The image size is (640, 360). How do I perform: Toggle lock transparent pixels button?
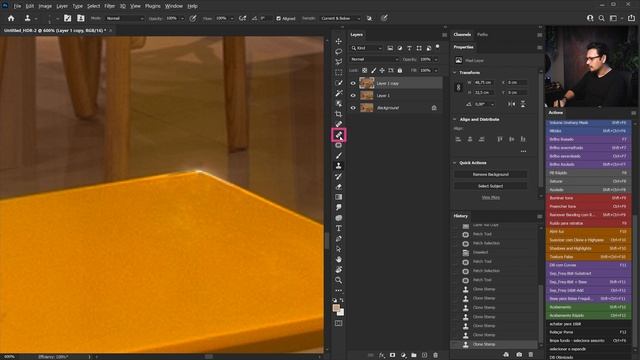tap(364, 71)
